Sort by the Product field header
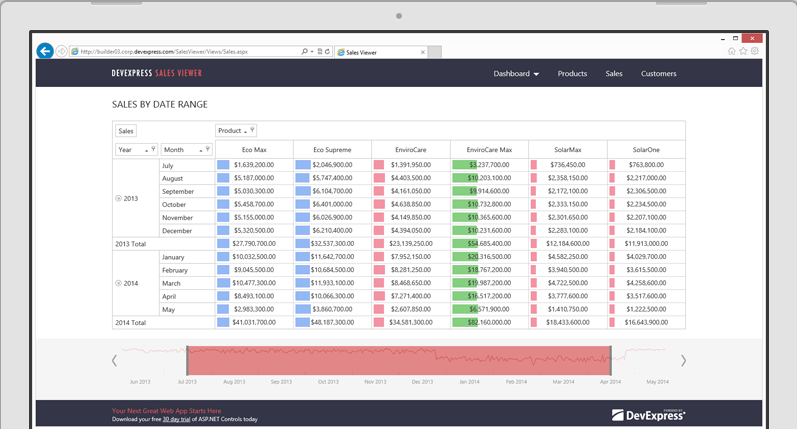This screenshot has height=429, width=797. (236, 131)
